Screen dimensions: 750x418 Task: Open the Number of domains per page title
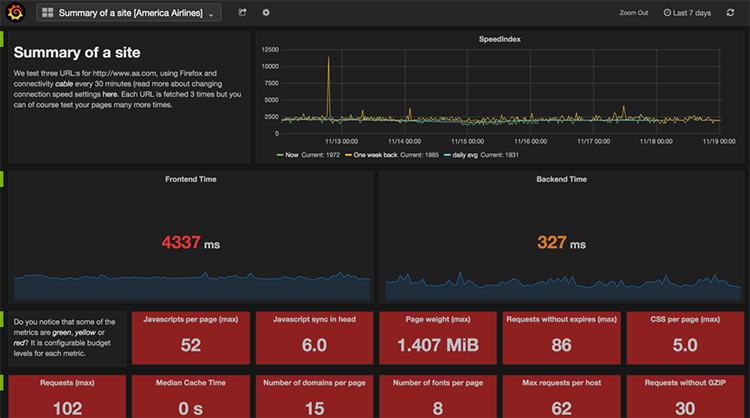tap(314, 383)
